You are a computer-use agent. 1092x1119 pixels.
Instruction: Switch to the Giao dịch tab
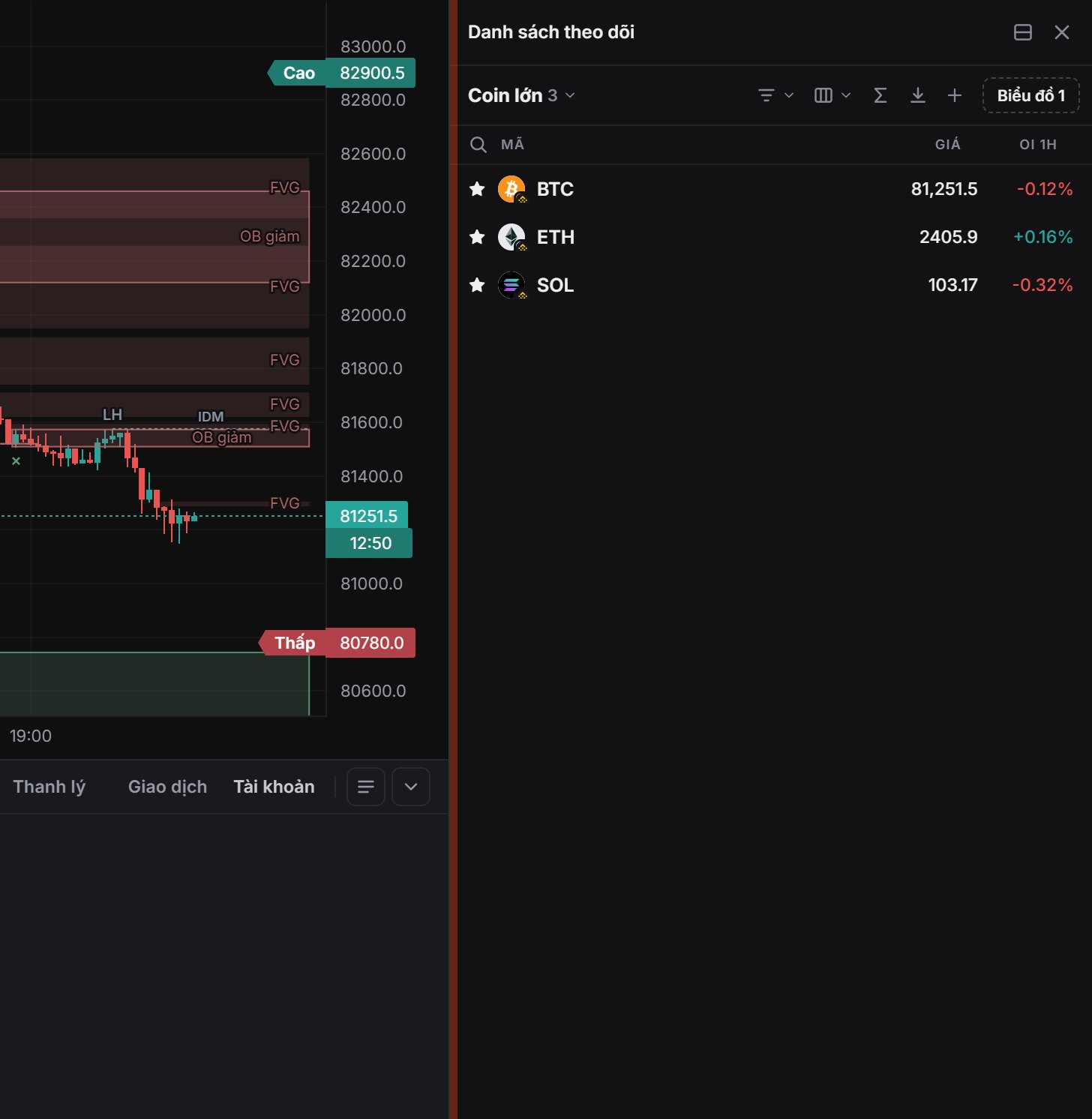(x=167, y=787)
